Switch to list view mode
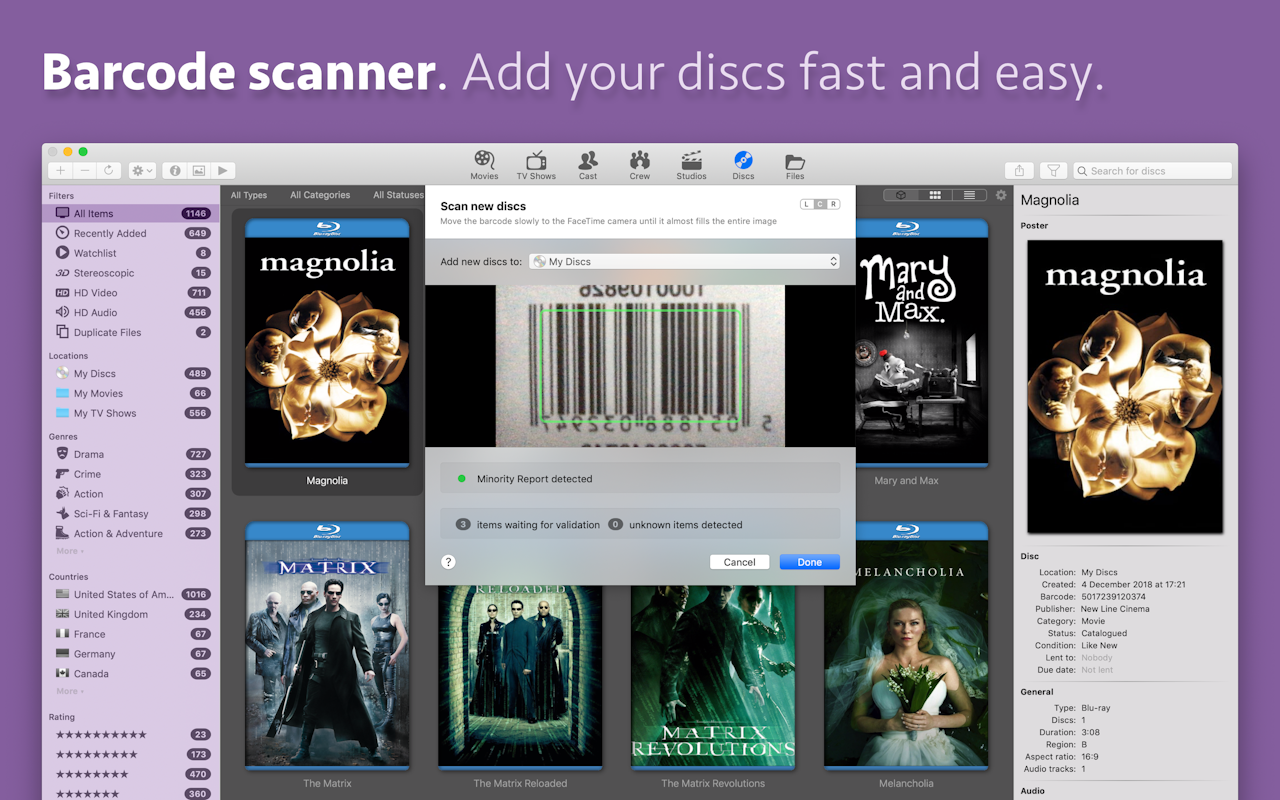The height and width of the screenshot is (800, 1280). (x=969, y=195)
